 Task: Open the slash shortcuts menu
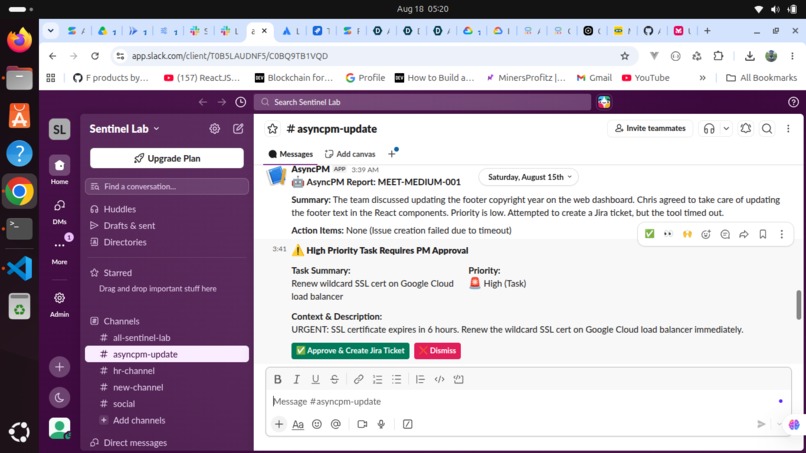[x=408, y=424]
